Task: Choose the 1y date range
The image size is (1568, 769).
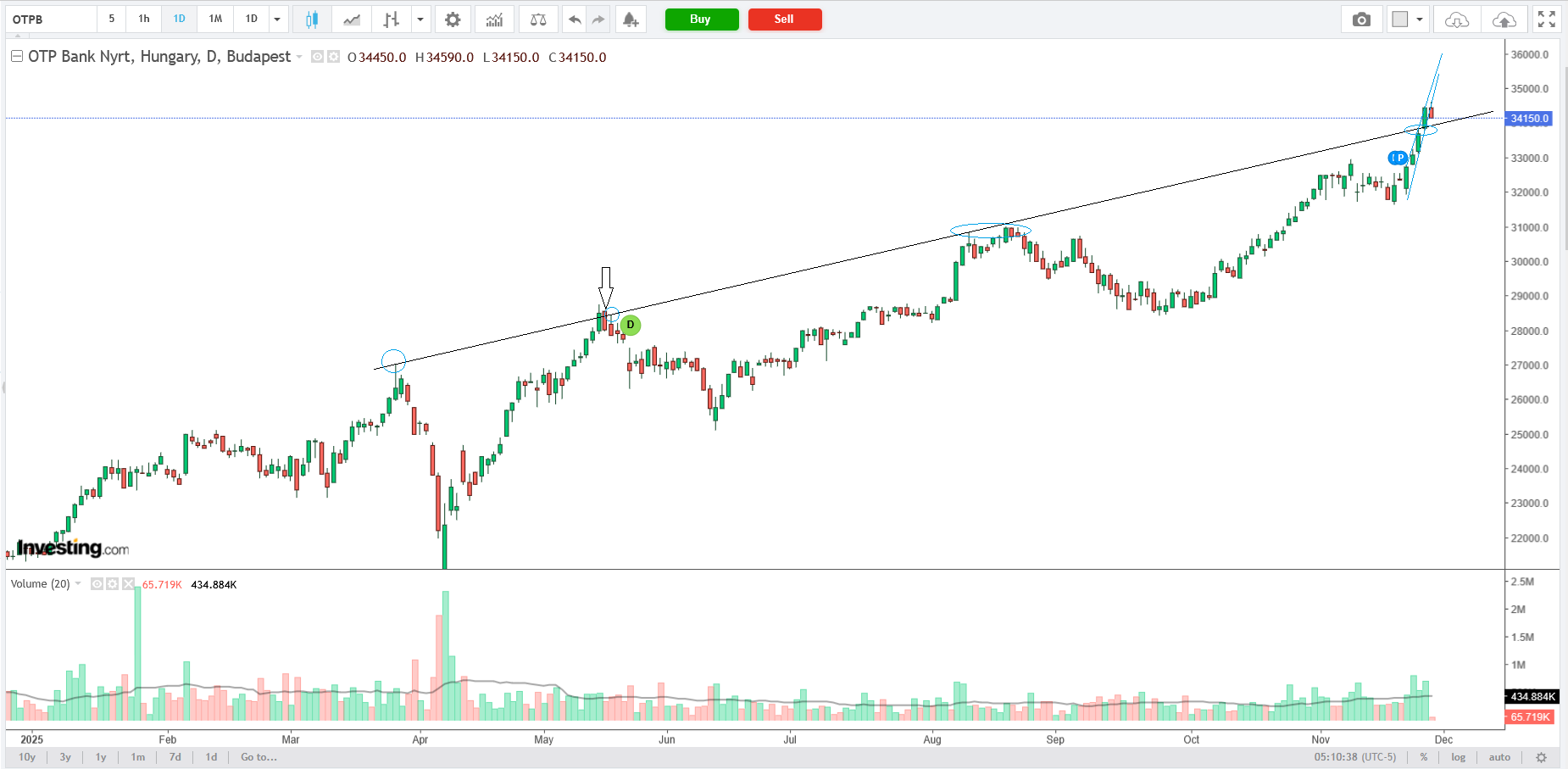Action: tap(101, 757)
